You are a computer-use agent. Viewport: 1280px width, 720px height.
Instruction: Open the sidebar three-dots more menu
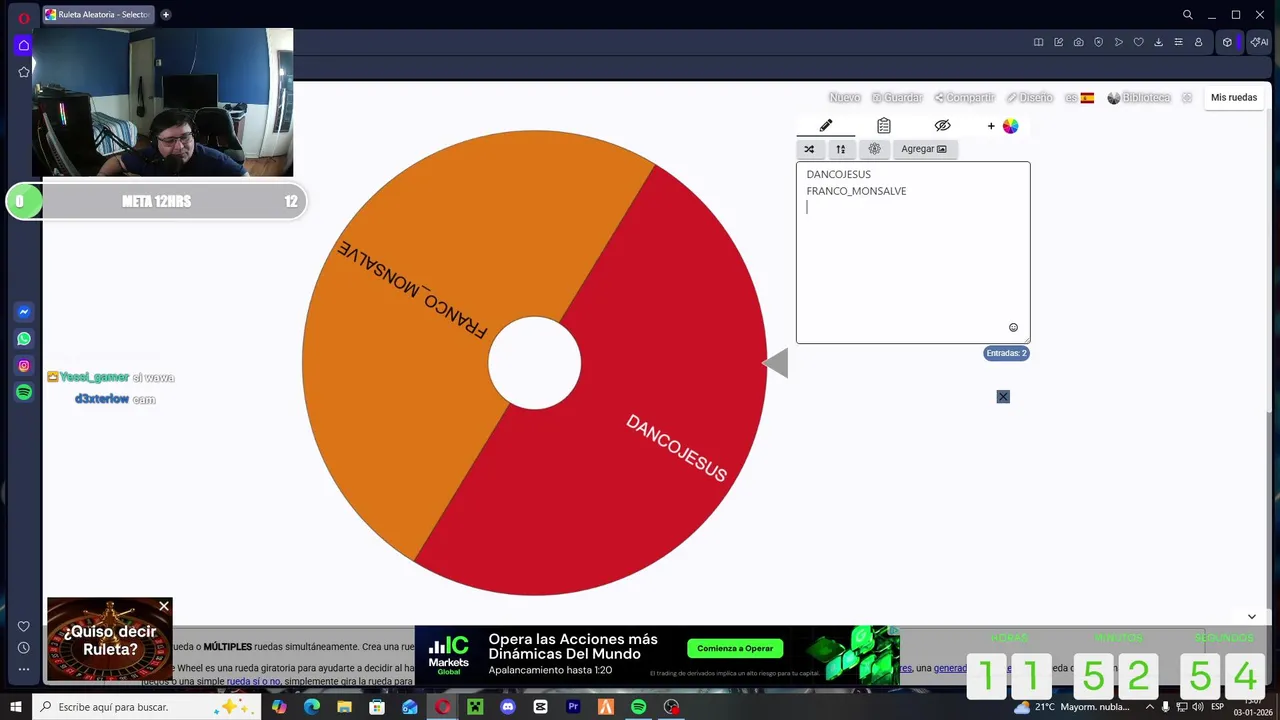24,669
